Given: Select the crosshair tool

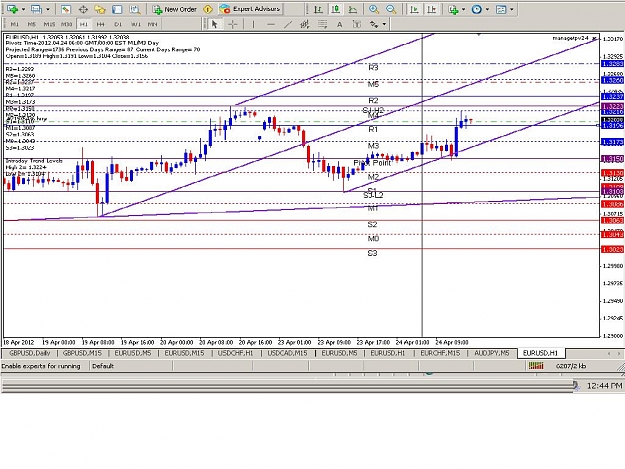Looking at the screenshot, I should pyautogui.click(x=232, y=24).
